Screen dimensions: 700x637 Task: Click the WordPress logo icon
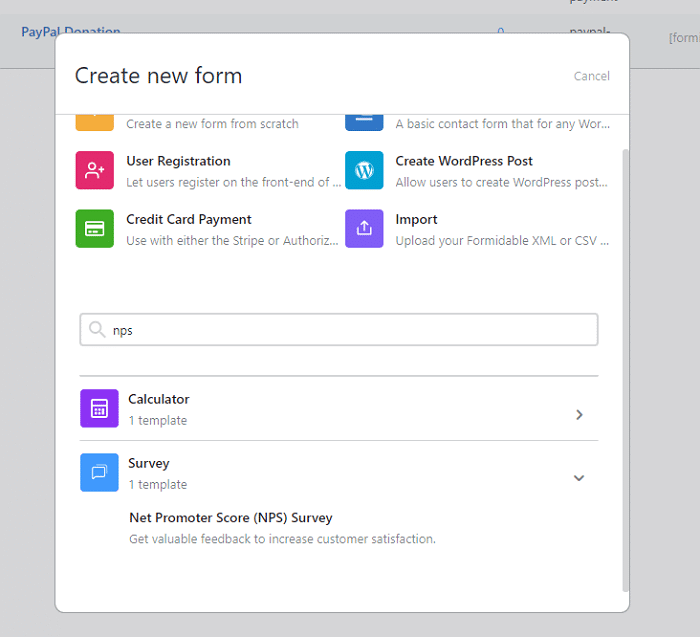tap(364, 170)
